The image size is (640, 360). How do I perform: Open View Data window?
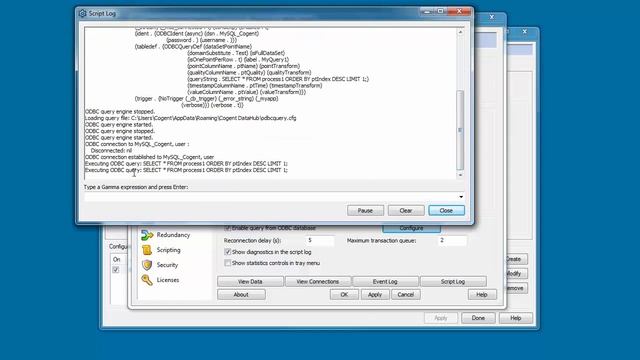point(250,282)
